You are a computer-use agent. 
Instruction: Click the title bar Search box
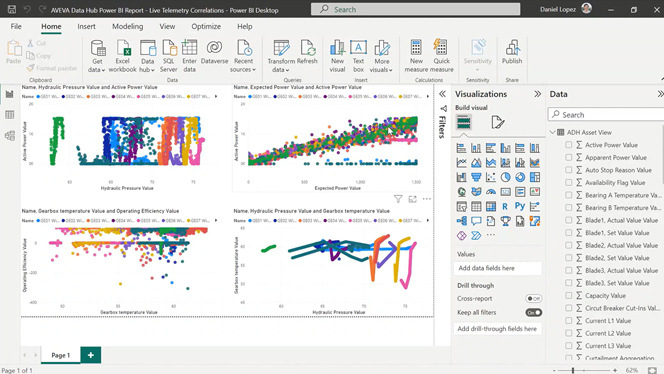point(415,9)
